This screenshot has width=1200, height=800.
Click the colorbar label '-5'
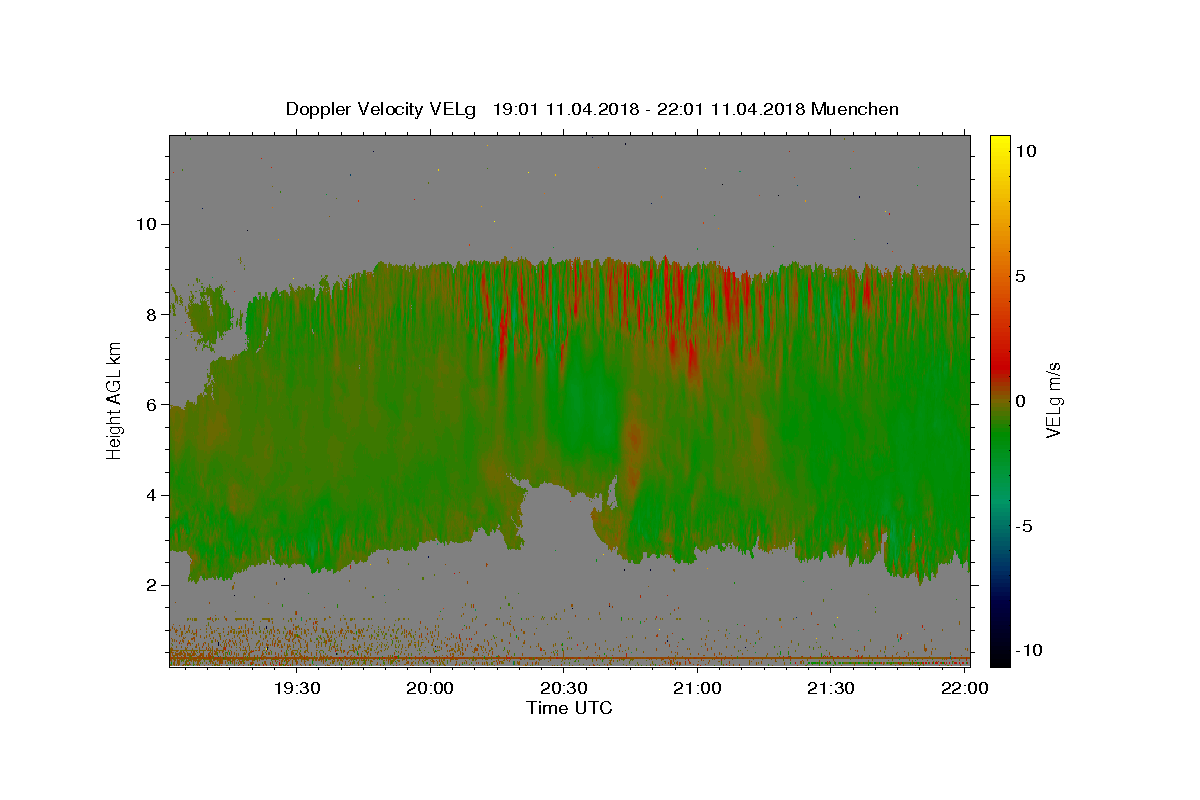[1024, 525]
